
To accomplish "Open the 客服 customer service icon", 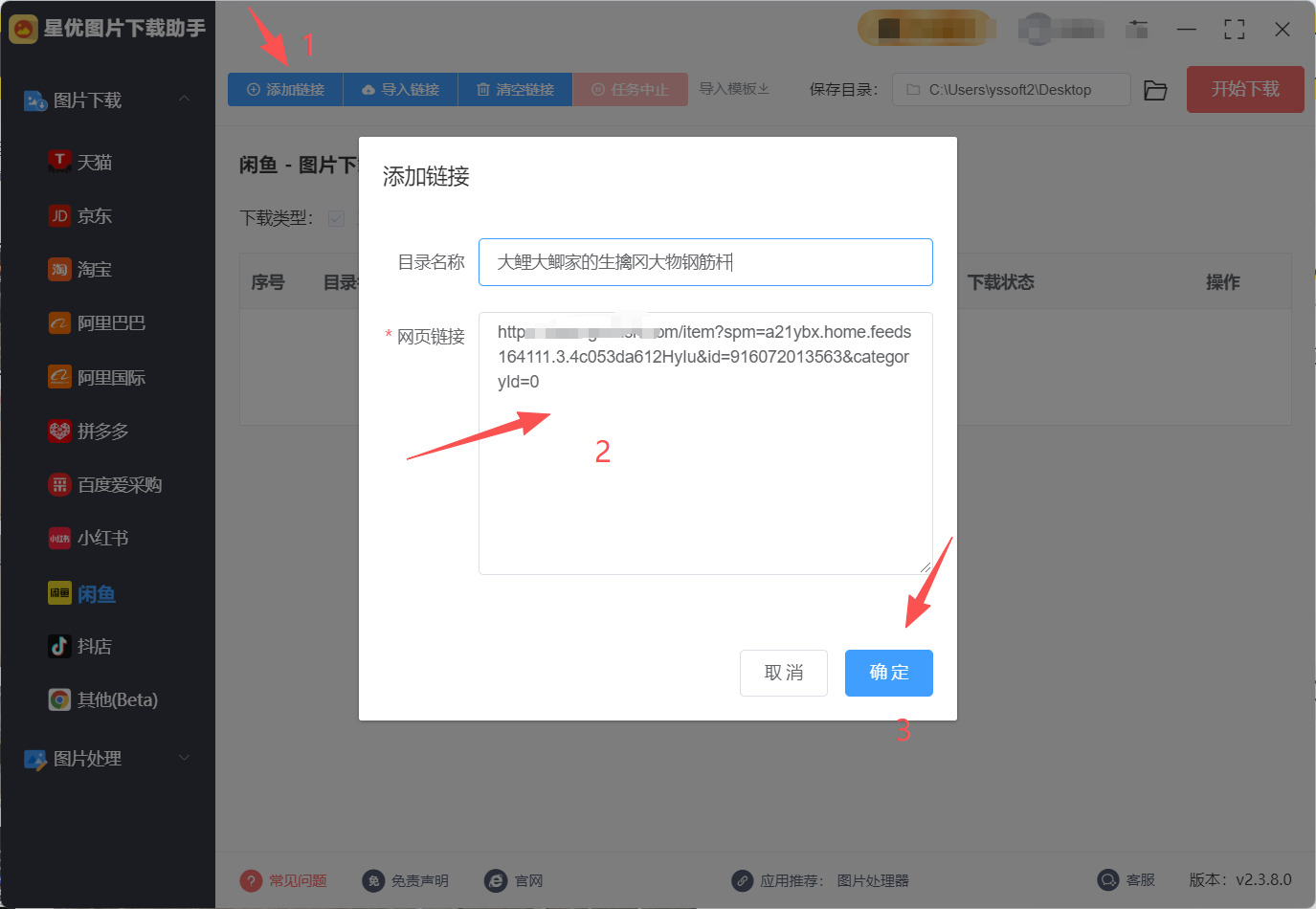I will [x=1107, y=879].
